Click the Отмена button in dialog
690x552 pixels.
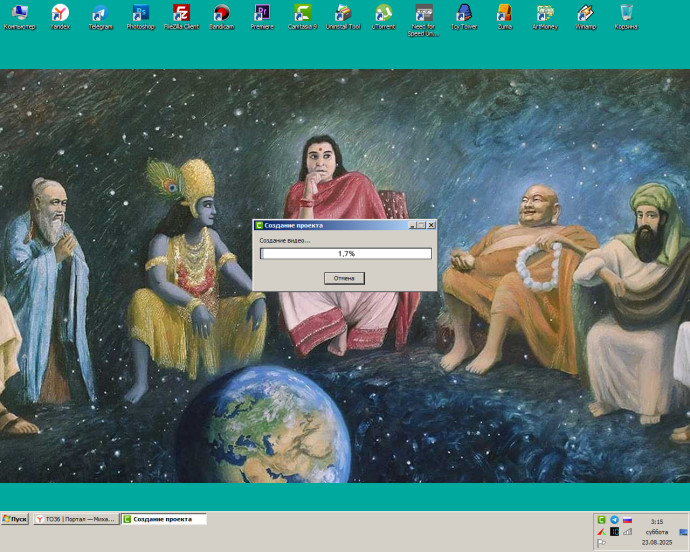[344, 278]
